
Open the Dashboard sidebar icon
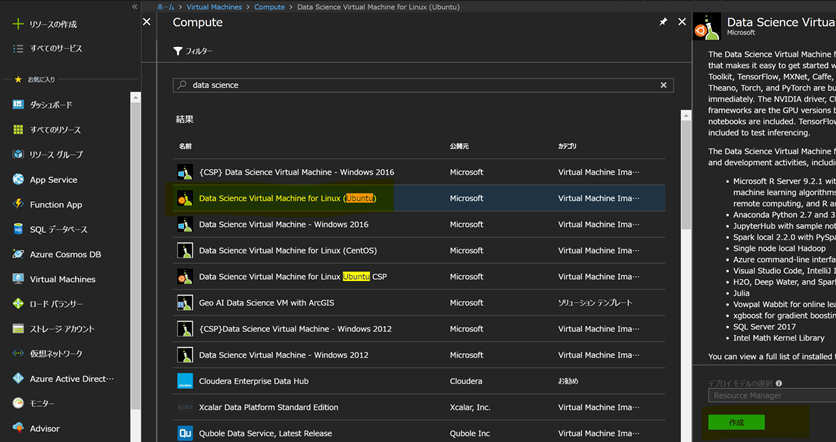pos(18,105)
